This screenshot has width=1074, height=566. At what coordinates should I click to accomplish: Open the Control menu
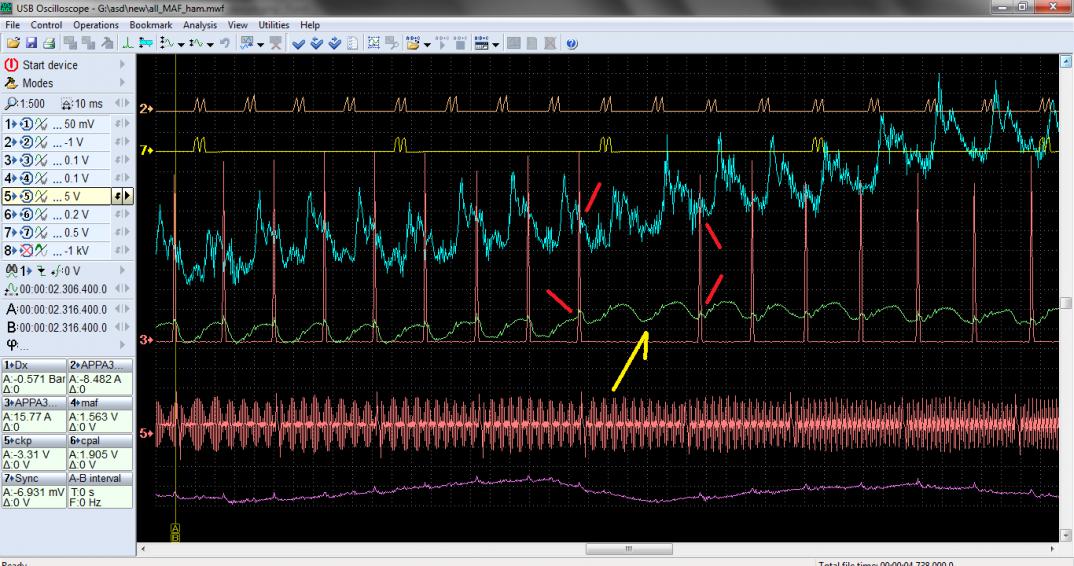click(47, 25)
